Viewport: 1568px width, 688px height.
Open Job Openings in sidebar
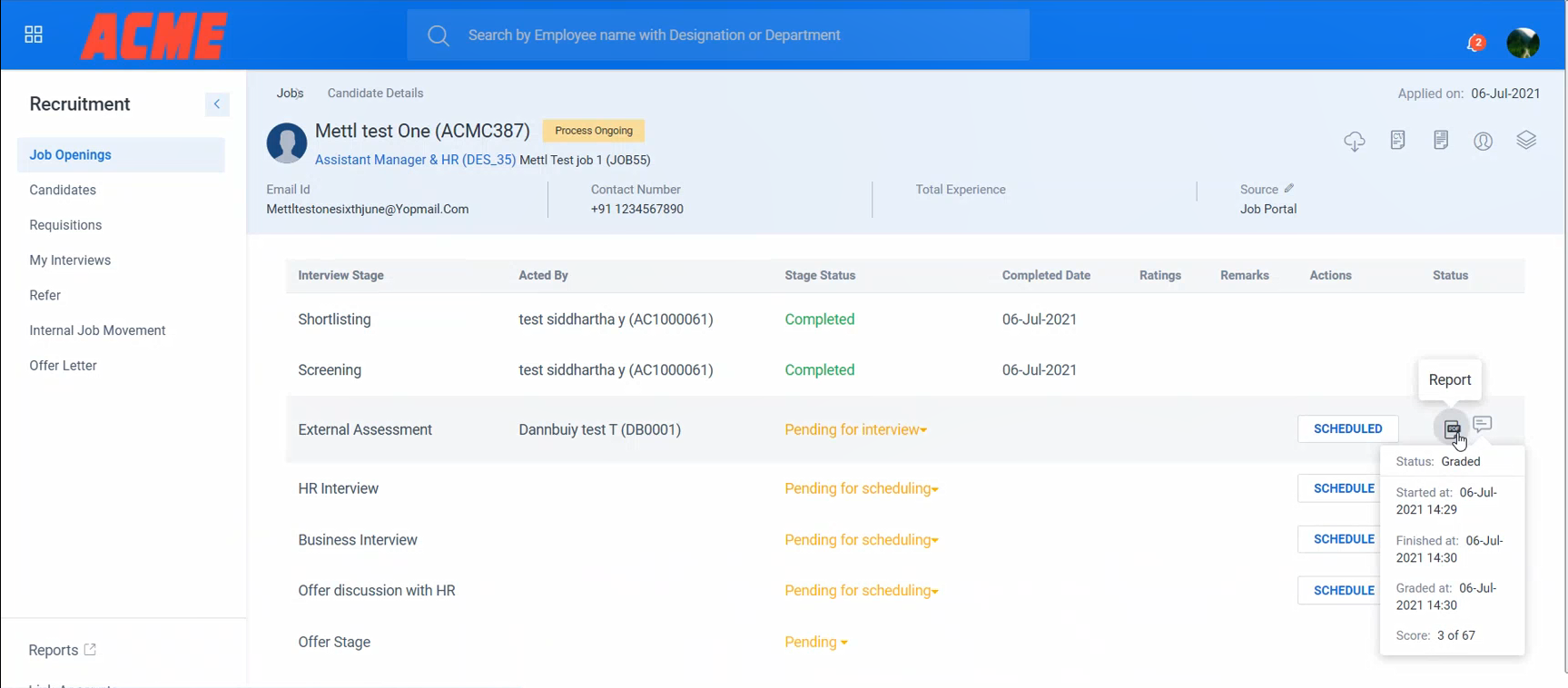[121, 155]
